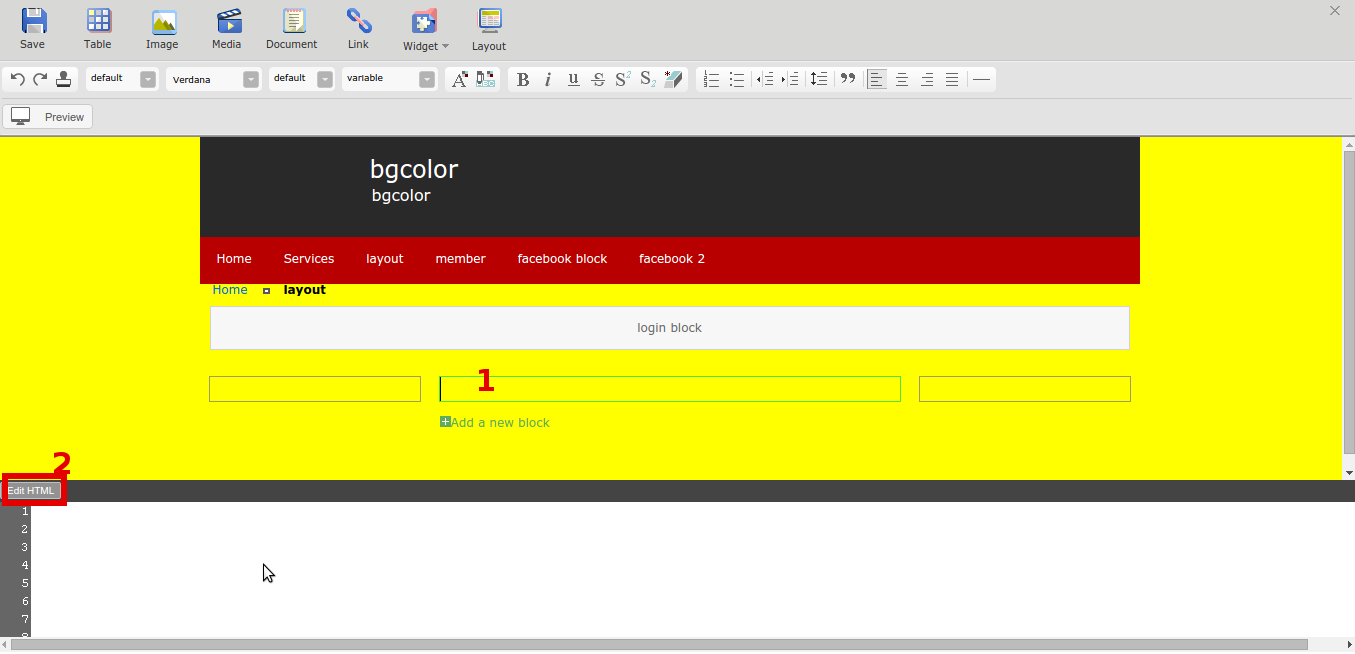Image resolution: width=1355 pixels, height=654 pixels.
Task: Click the Edit HTML button
Action: (32, 491)
